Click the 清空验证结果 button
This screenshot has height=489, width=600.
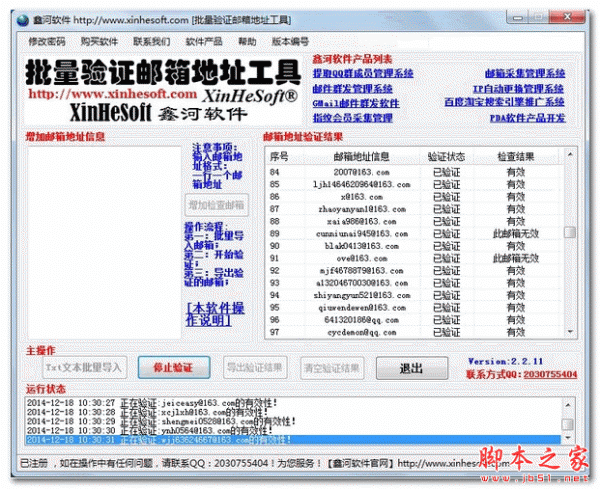click(332, 368)
